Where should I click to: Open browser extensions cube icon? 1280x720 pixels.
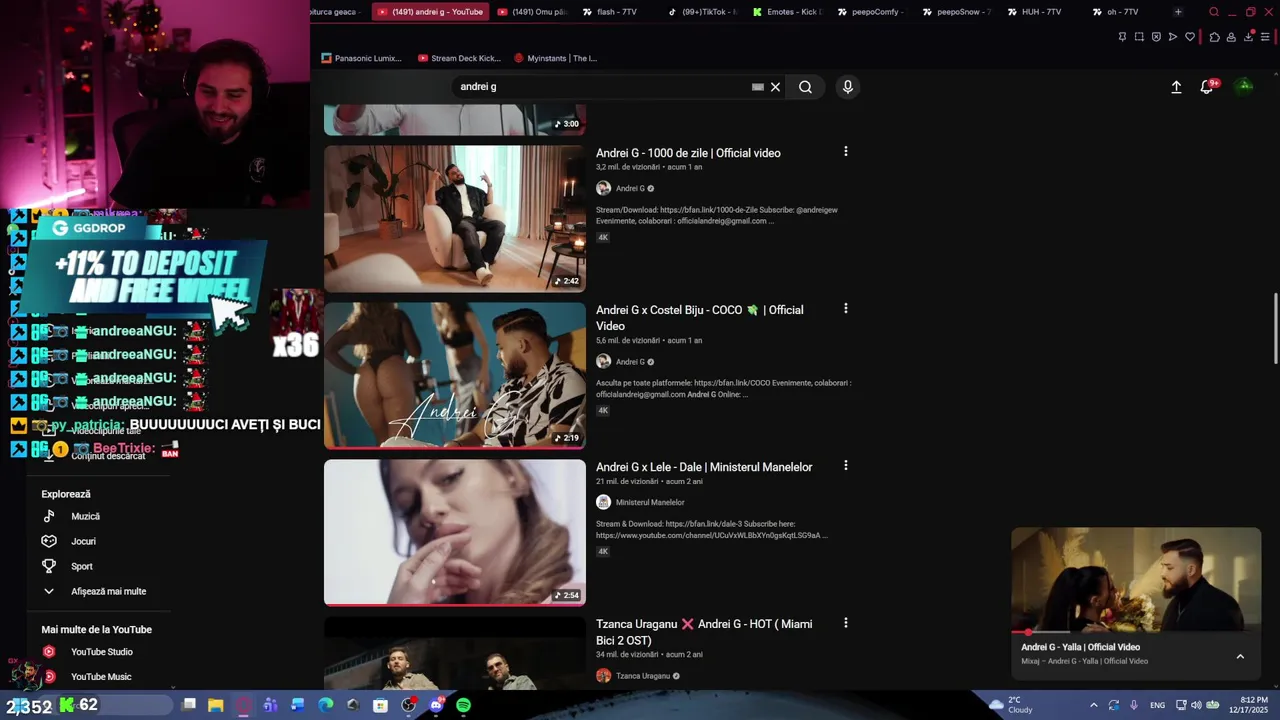(1214, 37)
